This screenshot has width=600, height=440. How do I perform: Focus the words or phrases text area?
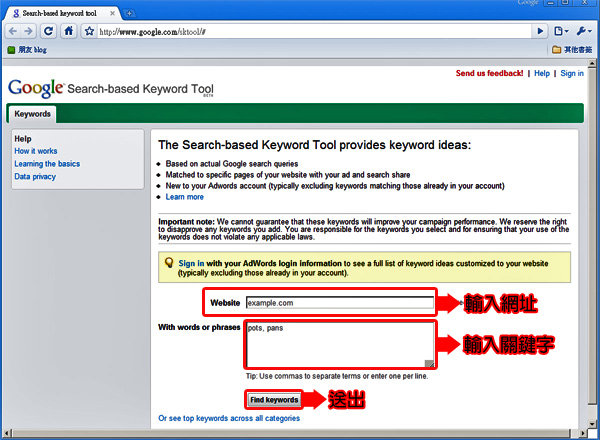340,345
